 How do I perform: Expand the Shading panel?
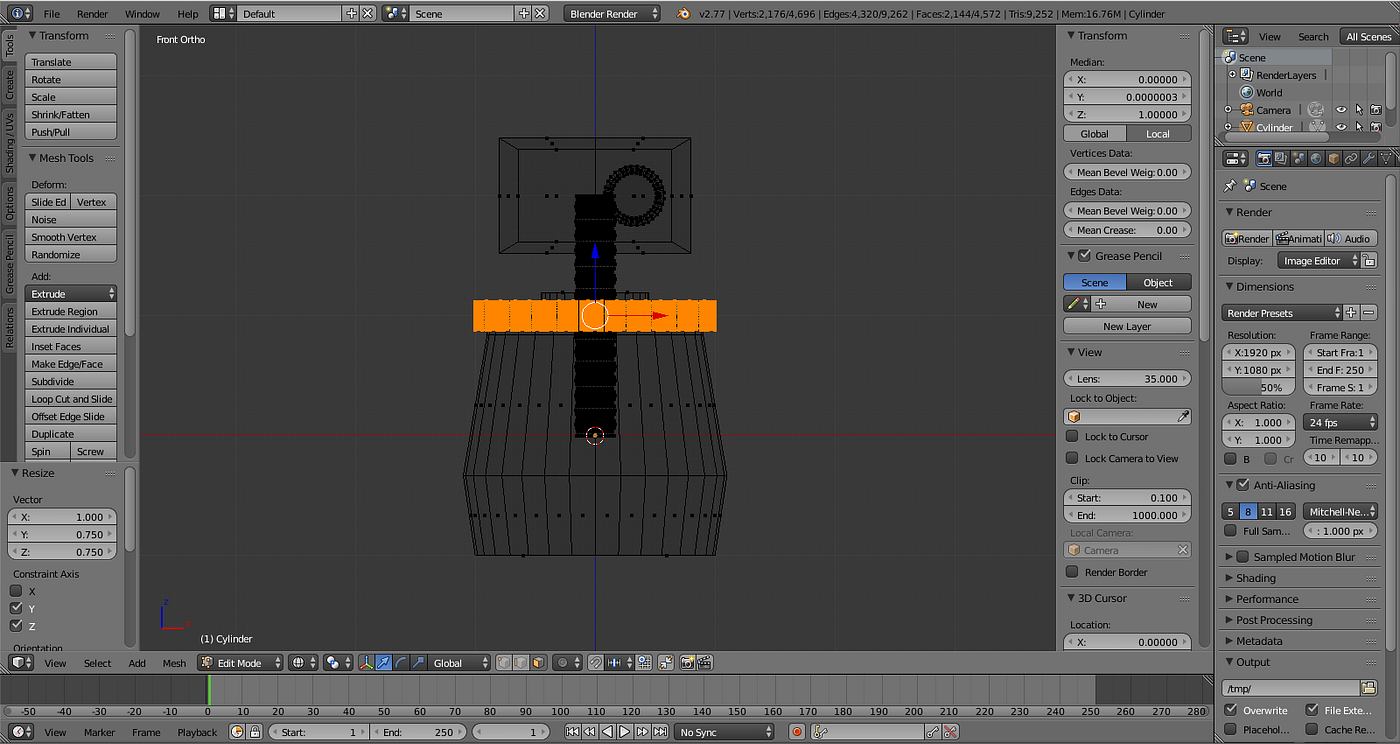tap(1230, 578)
